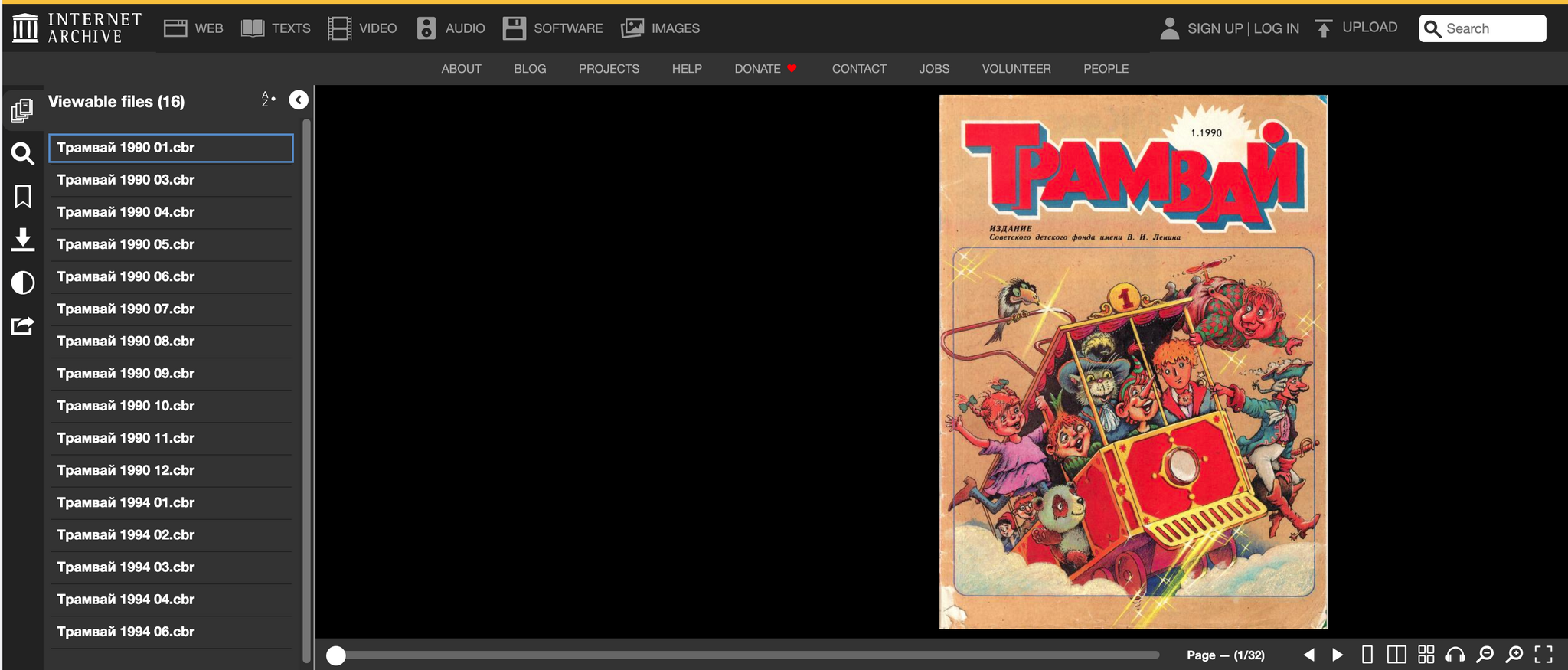The height and width of the screenshot is (670, 1568).
Task: Open the Video section
Action: click(x=362, y=28)
